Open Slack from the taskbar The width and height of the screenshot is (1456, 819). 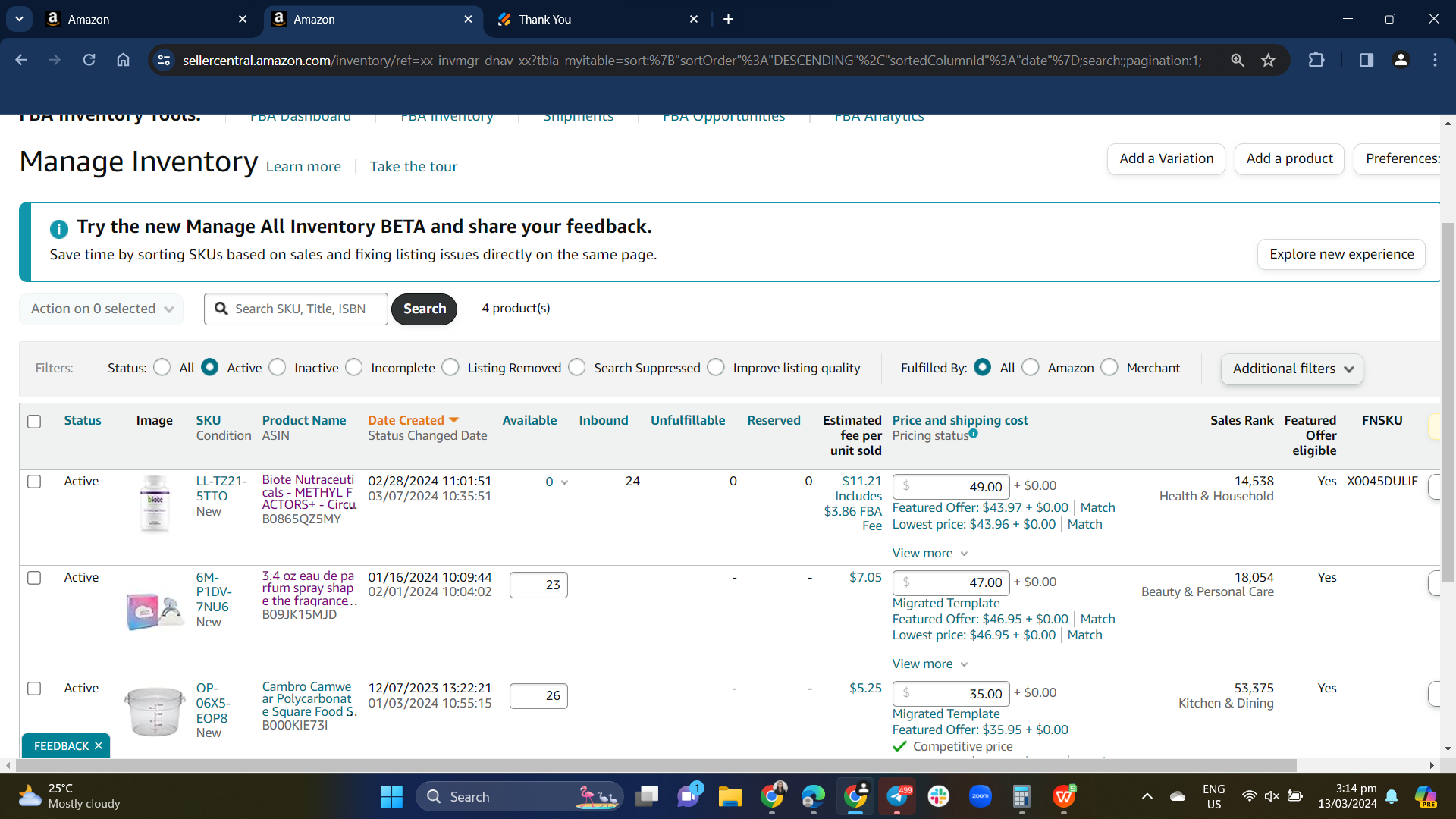(x=939, y=796)
